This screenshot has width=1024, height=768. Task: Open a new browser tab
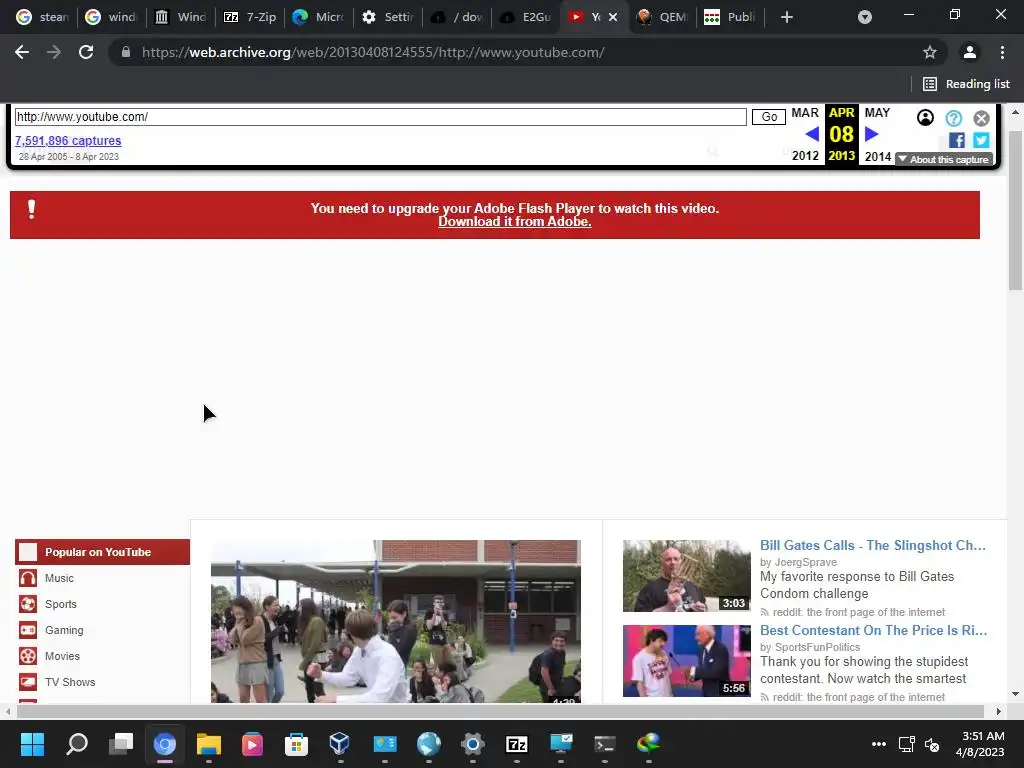click(786, 17)
